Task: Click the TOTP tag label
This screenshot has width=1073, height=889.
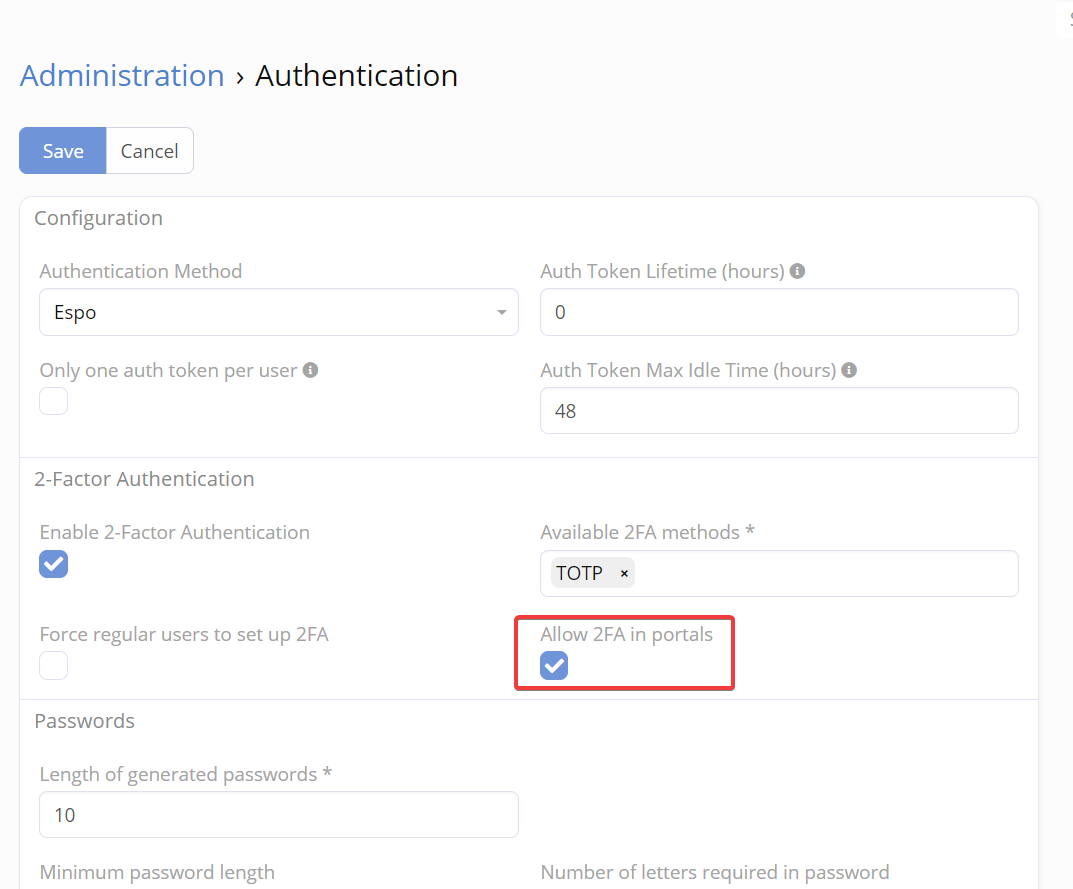Action: tap(580, 574)
